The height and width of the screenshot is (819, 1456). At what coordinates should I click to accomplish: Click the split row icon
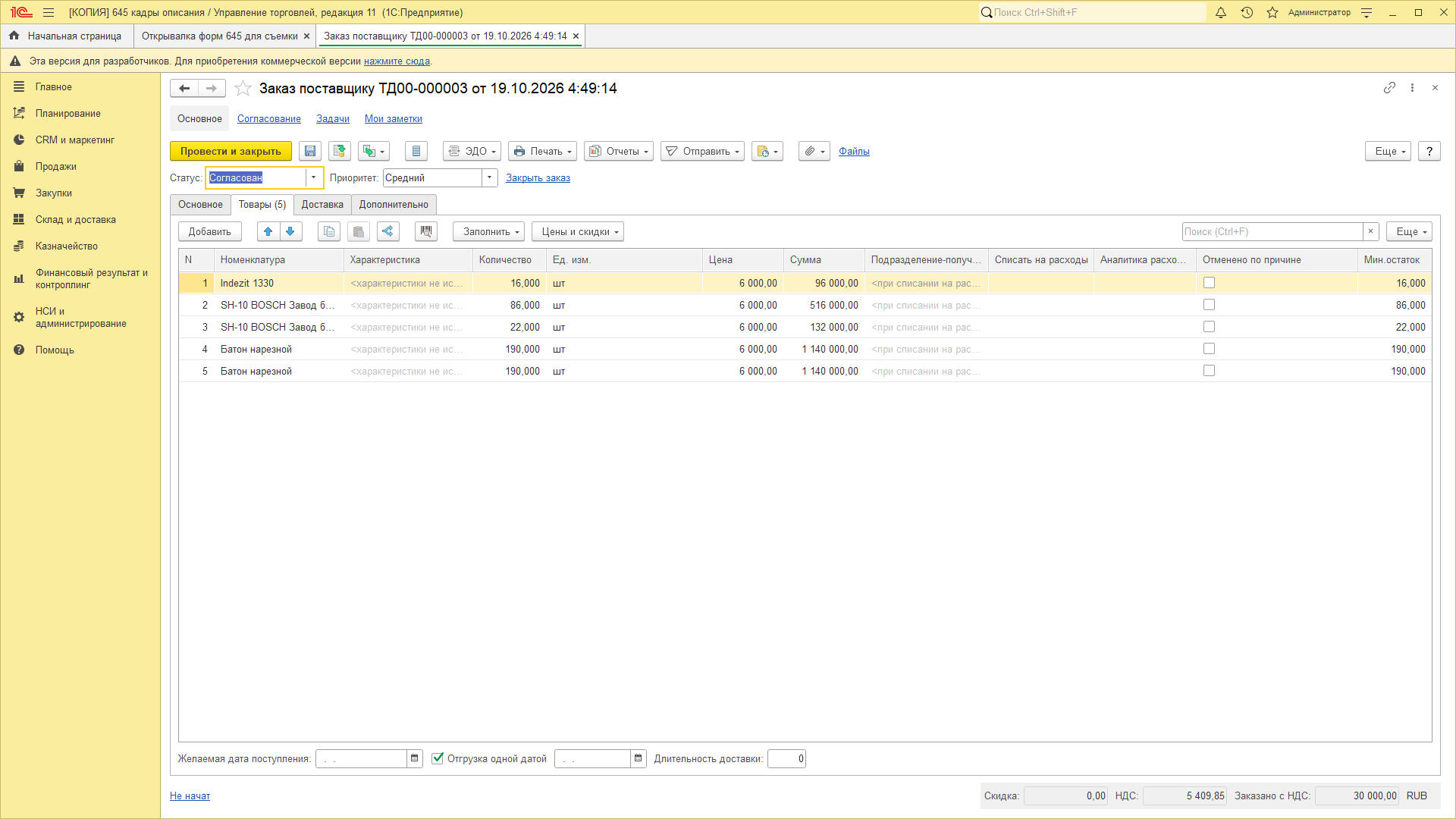point(388,232)
